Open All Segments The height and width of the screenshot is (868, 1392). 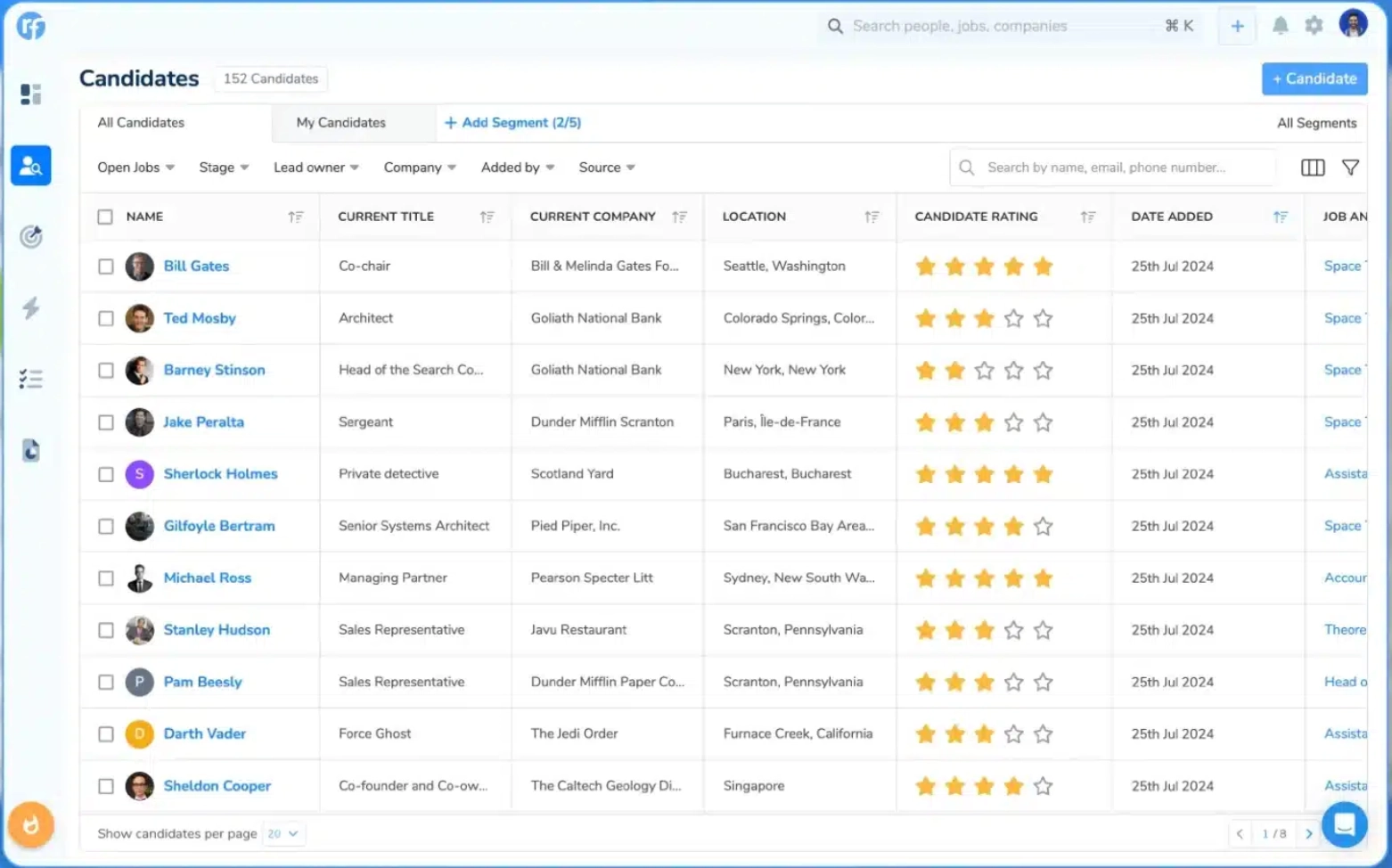pos(1316,123)
